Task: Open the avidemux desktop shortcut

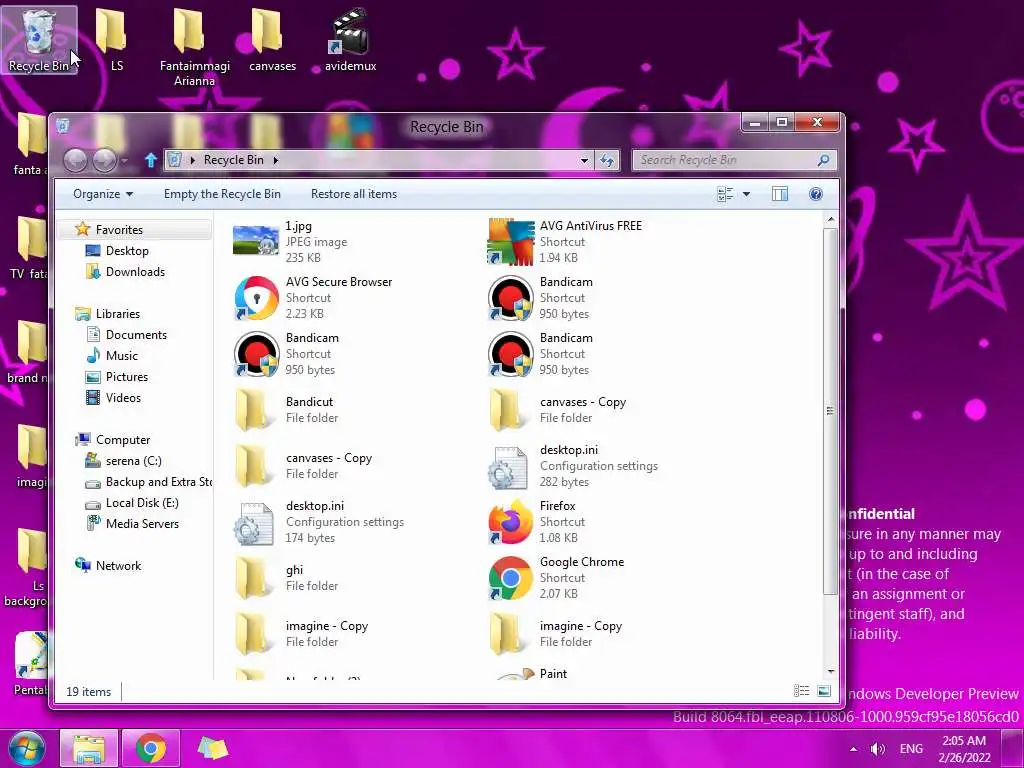Action: pyautogui.click(x=351, y=39)
